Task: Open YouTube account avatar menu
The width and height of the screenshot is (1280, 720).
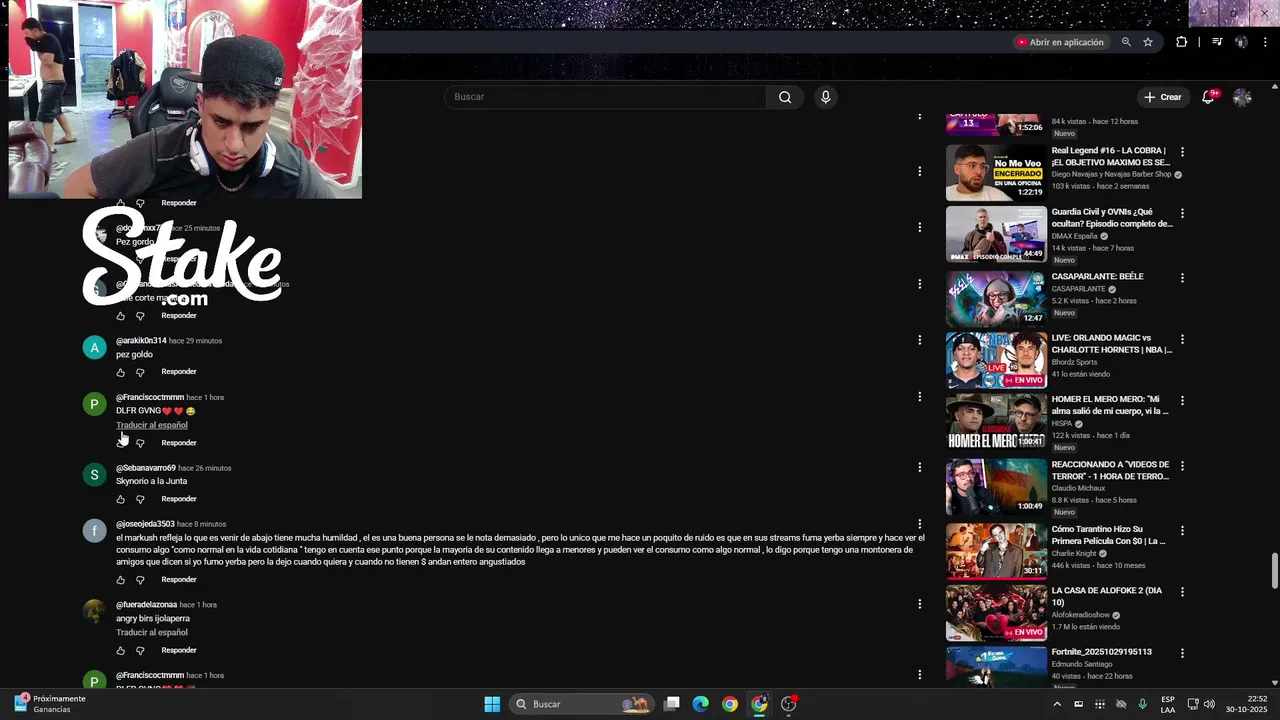Action: click(x=1242, y=97)
